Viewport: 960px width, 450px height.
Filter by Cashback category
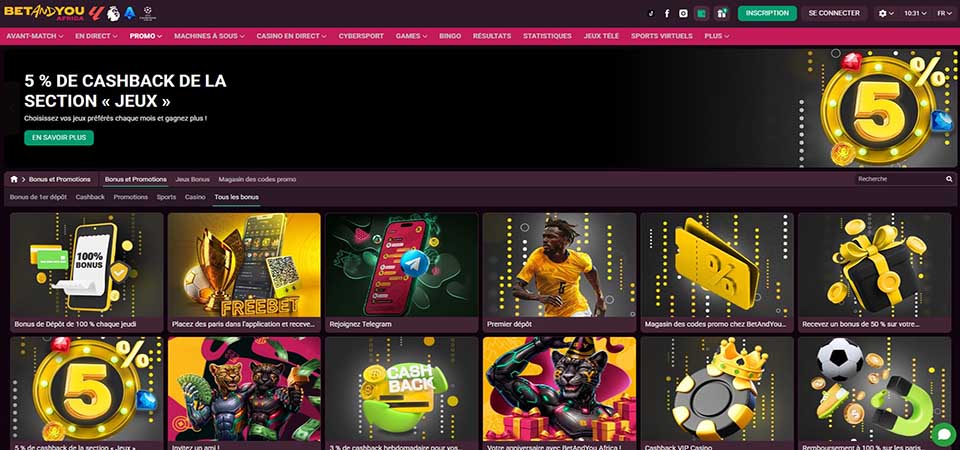tap(90, 197)
